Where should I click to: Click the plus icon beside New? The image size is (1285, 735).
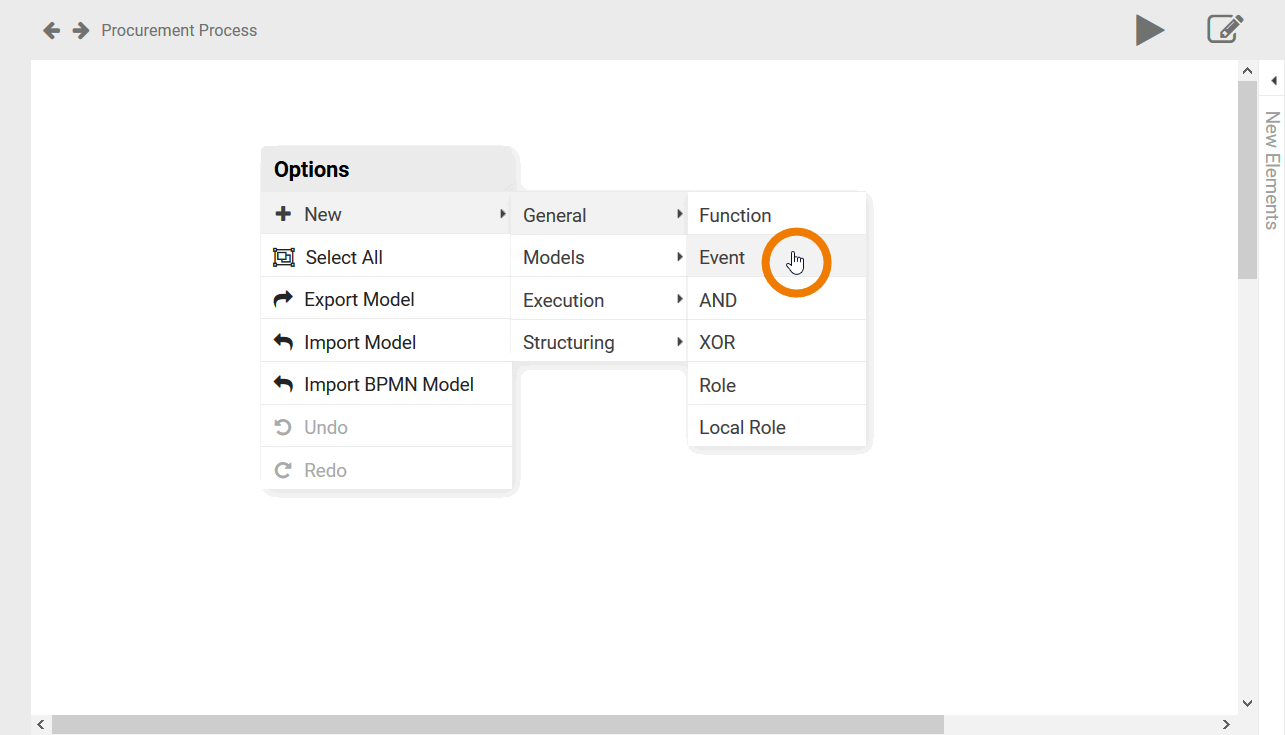[283, 214]
